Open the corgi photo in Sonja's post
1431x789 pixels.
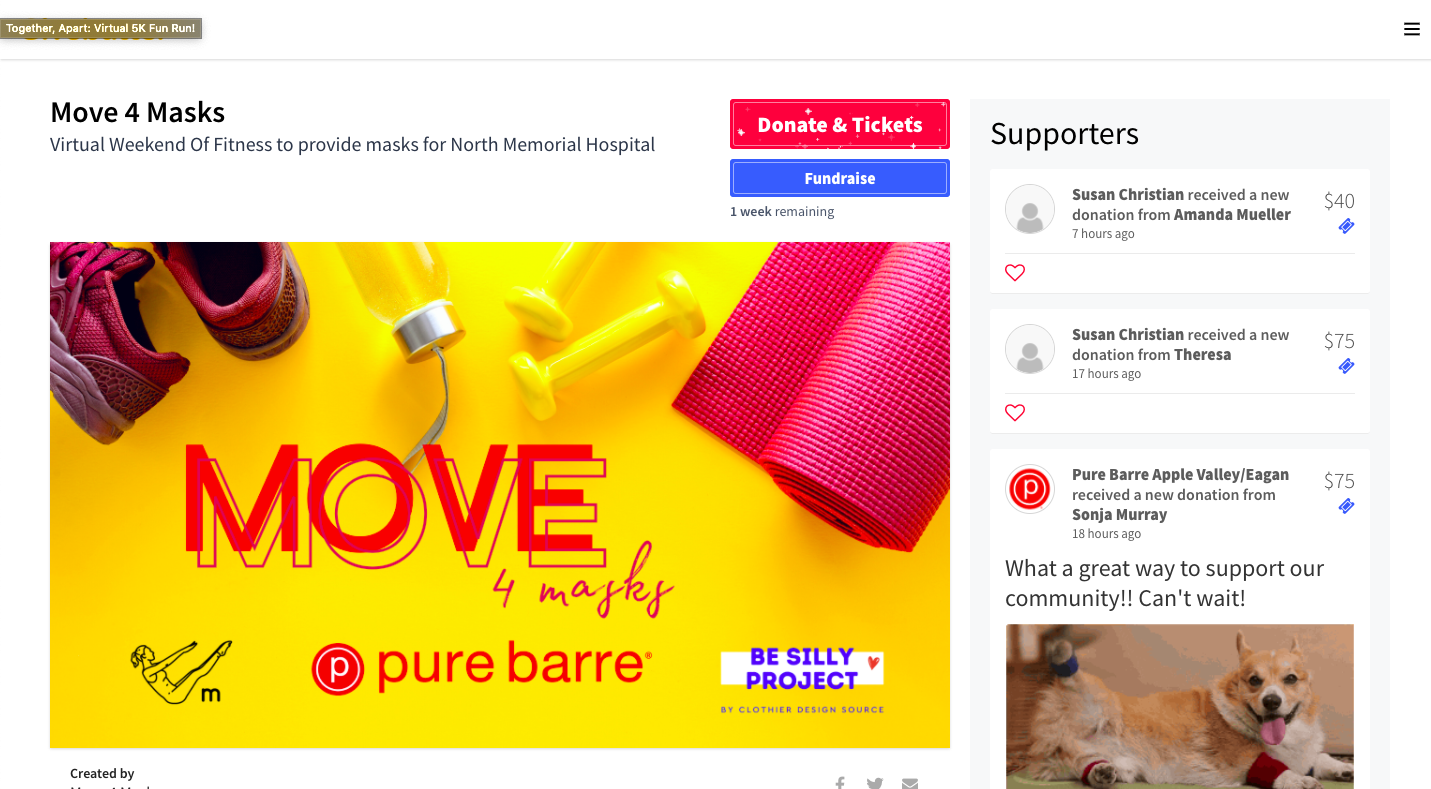[1180, 706]
